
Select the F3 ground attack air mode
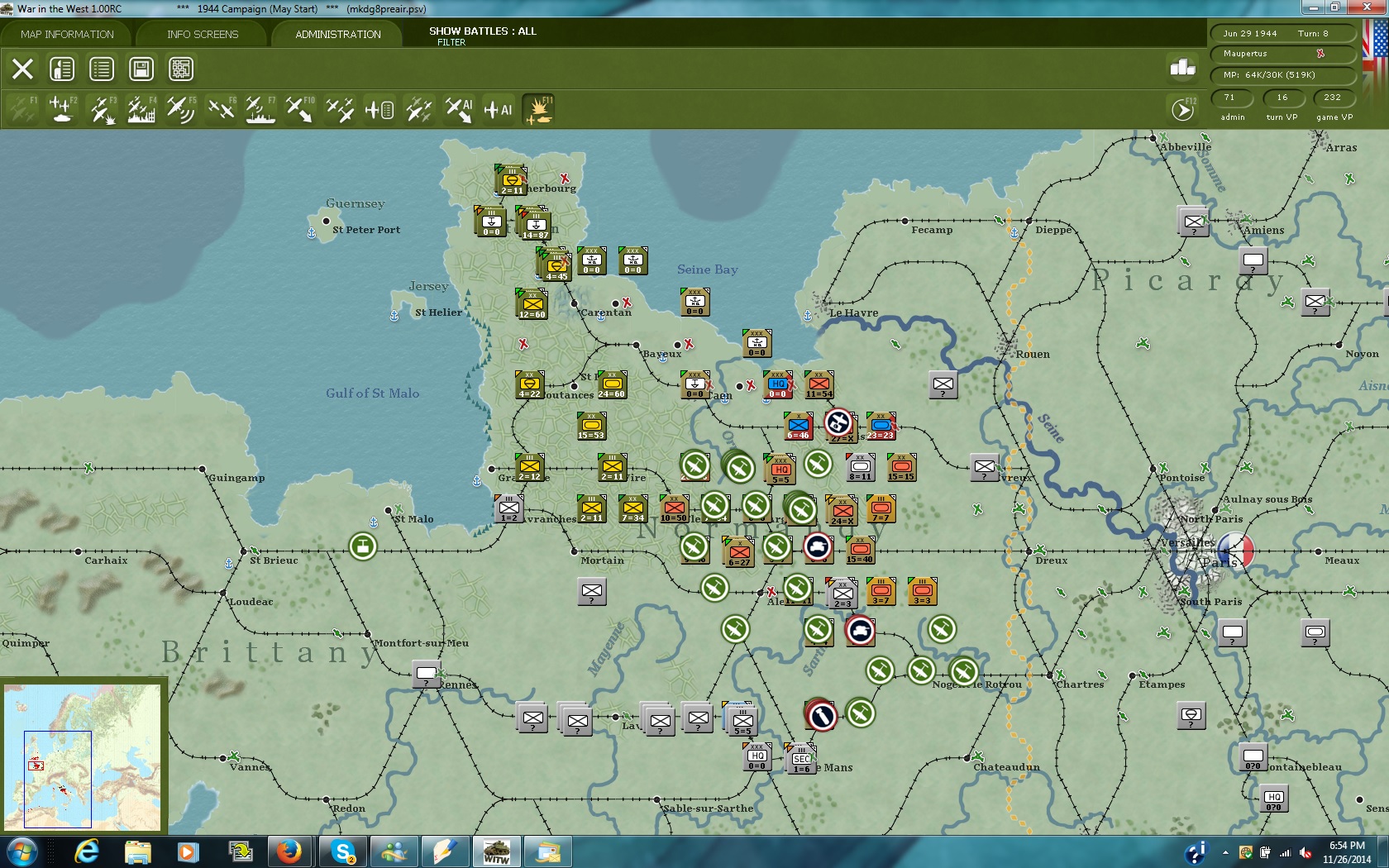pyautogui.click(x=102, y=109)
